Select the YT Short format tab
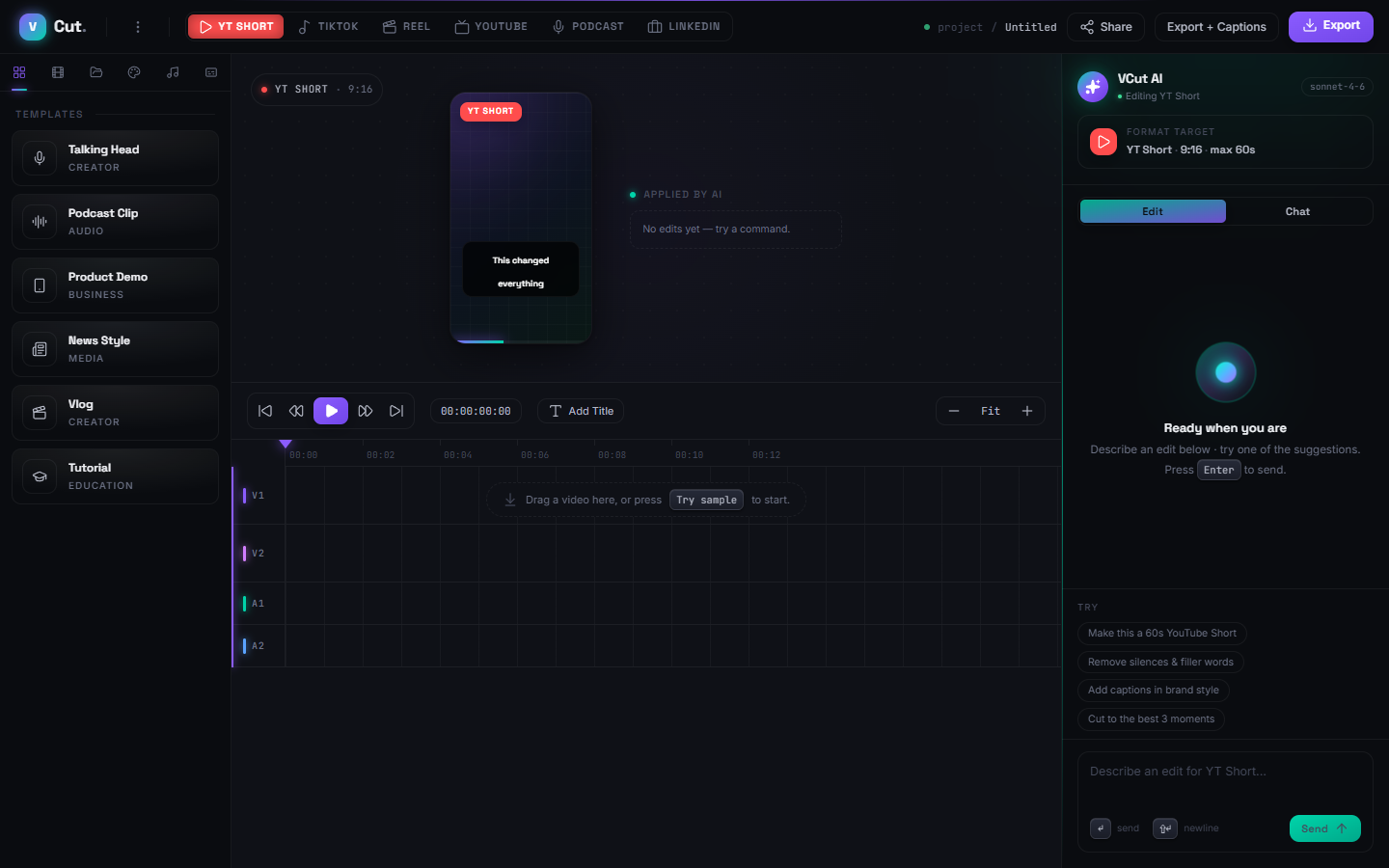Image resolution: width=1389 pixels, height=868 pixels. point(236,27)
